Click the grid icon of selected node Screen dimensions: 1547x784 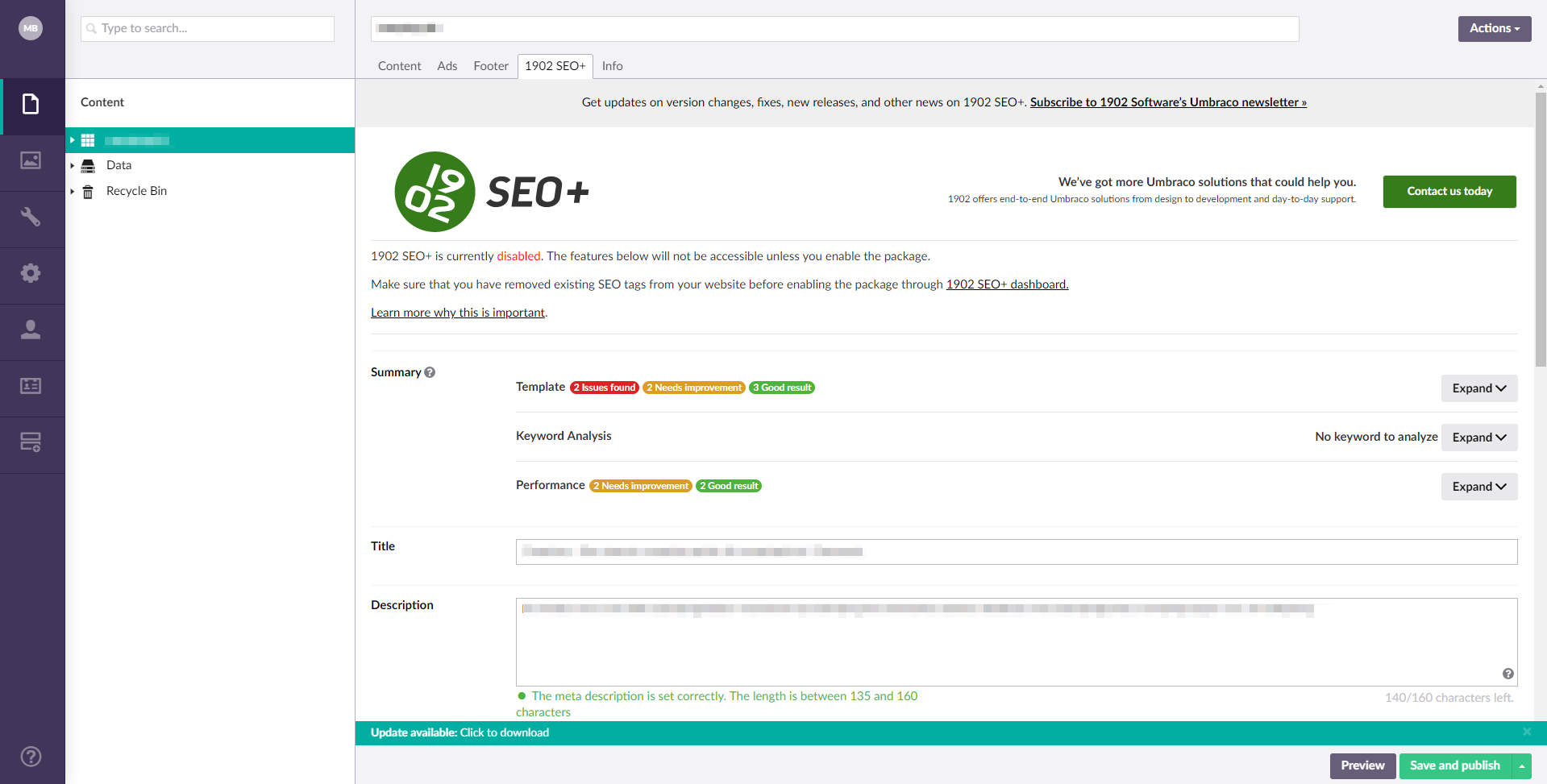(x=88, y=140)
